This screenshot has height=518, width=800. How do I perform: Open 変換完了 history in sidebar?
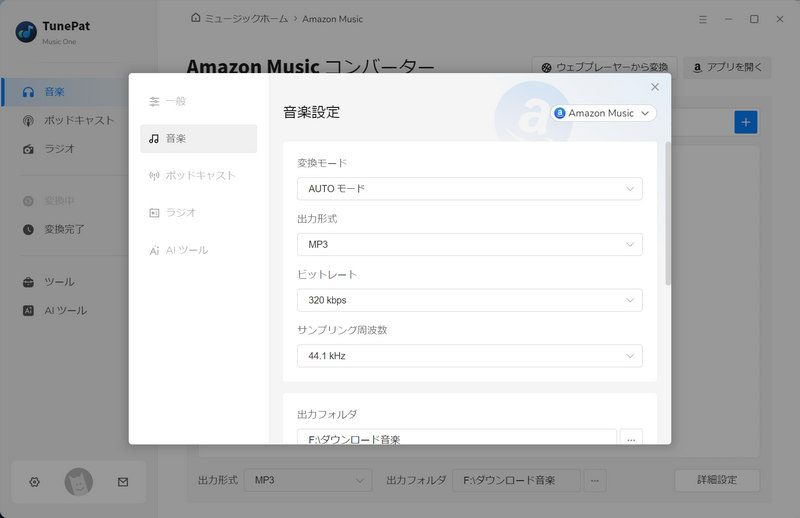click(66, 230)
